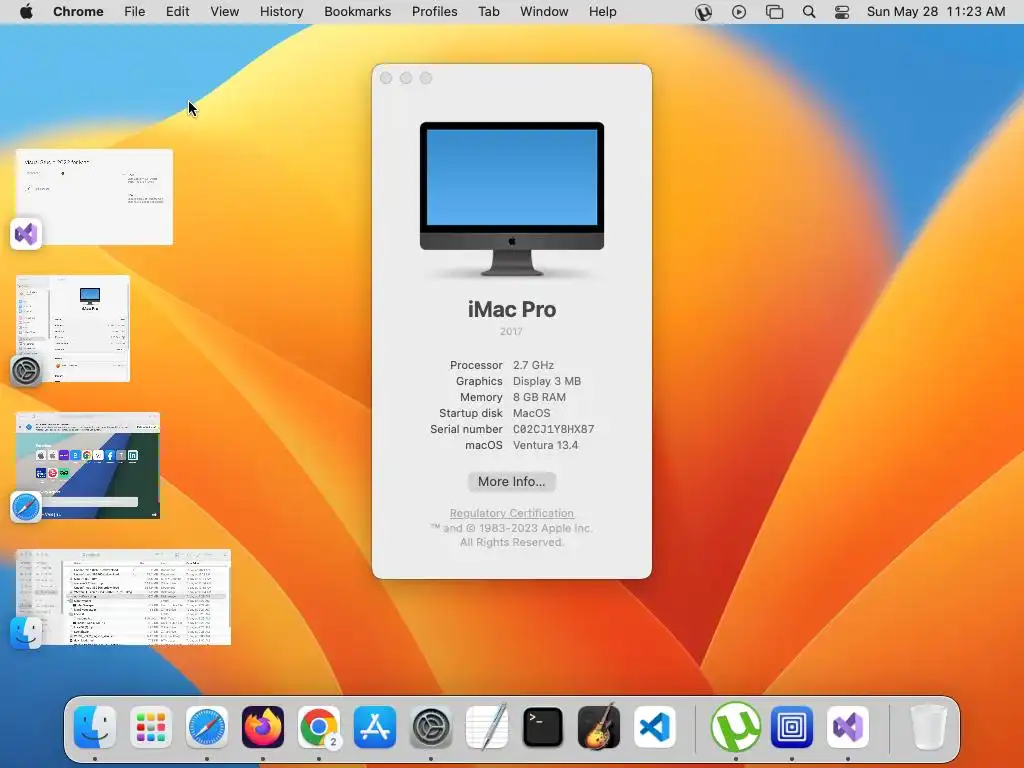Switch to the Safari window thumbnail
The width and height of the screenshot is (1024, 768).
tap(88, 466)
